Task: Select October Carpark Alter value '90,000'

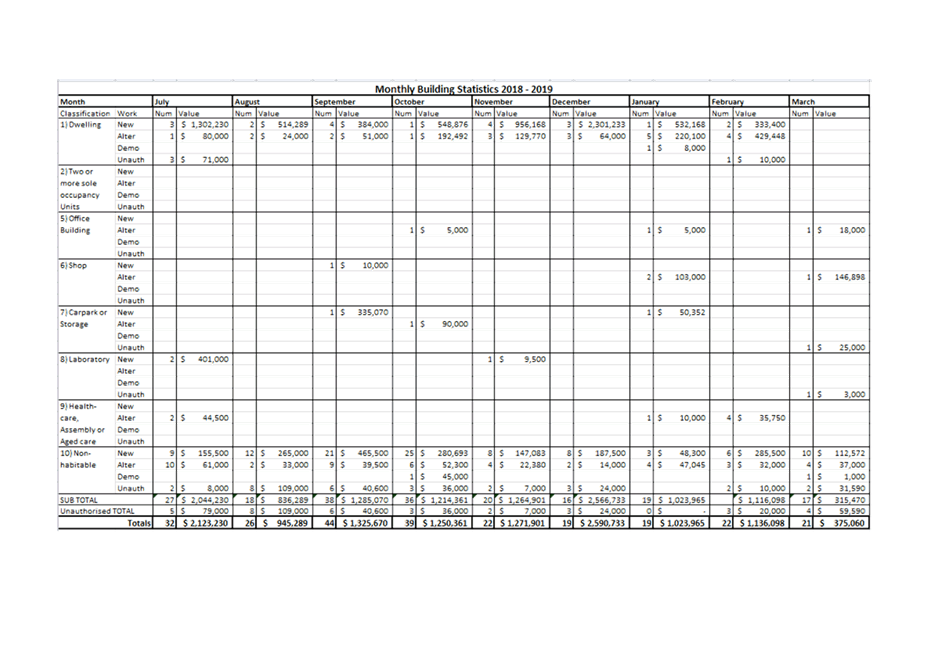Action: 455,324
